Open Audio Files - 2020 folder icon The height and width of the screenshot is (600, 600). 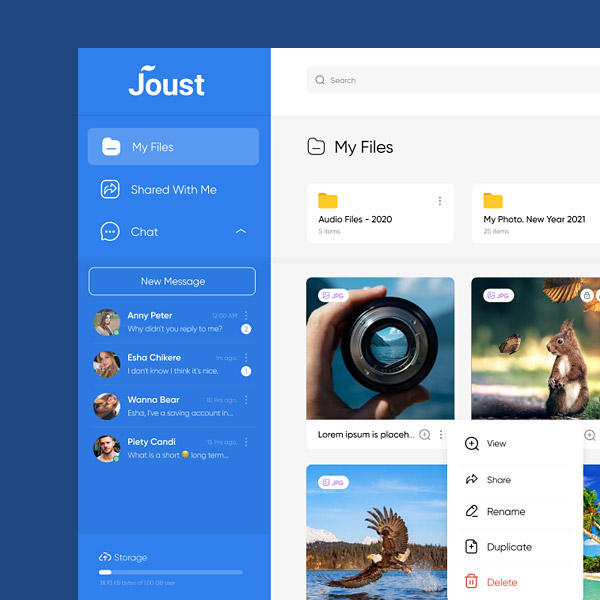328,201
